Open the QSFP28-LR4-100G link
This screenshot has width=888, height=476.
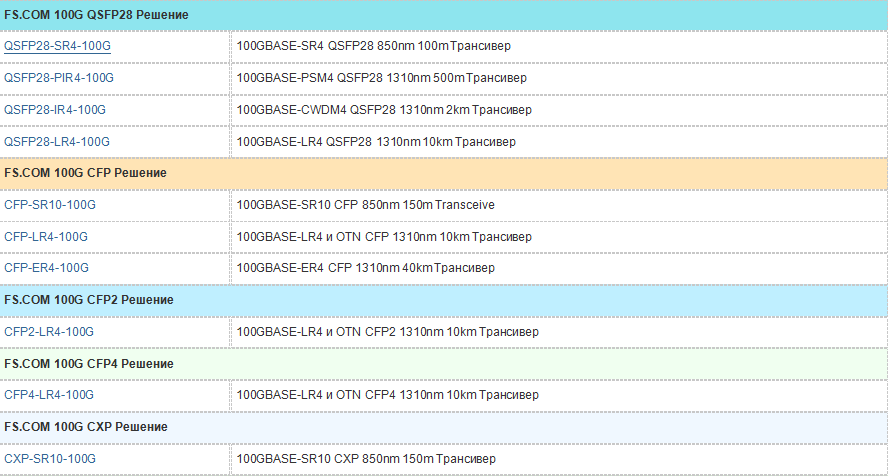pos(57,141)
